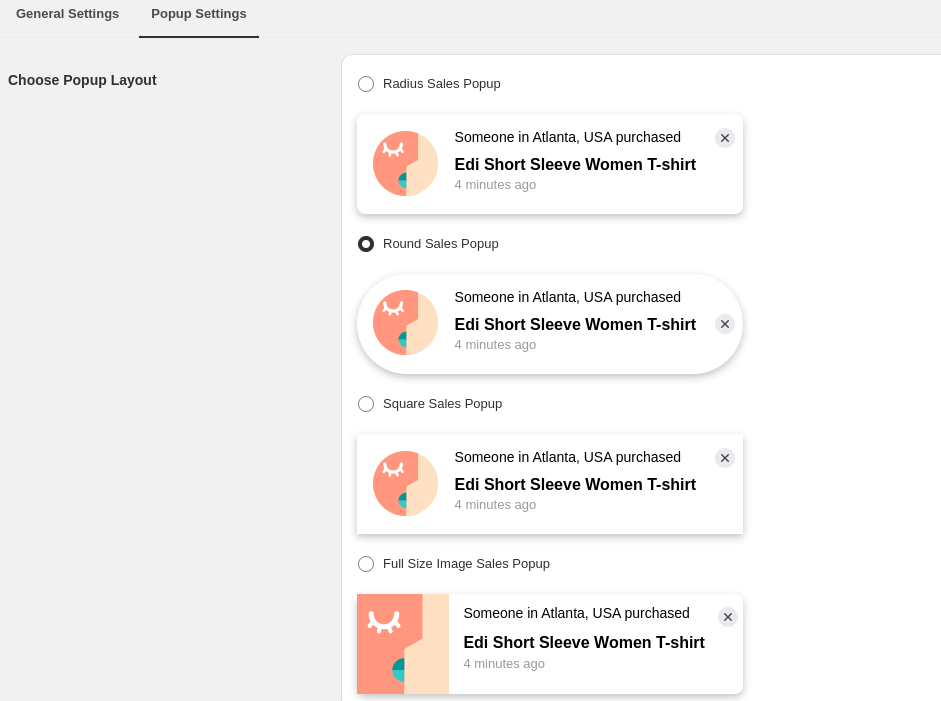The height and width of the screenshot is (701, 941).
Task: Select the Square Sales Popup layout
Action: click(x=366, y=404)
